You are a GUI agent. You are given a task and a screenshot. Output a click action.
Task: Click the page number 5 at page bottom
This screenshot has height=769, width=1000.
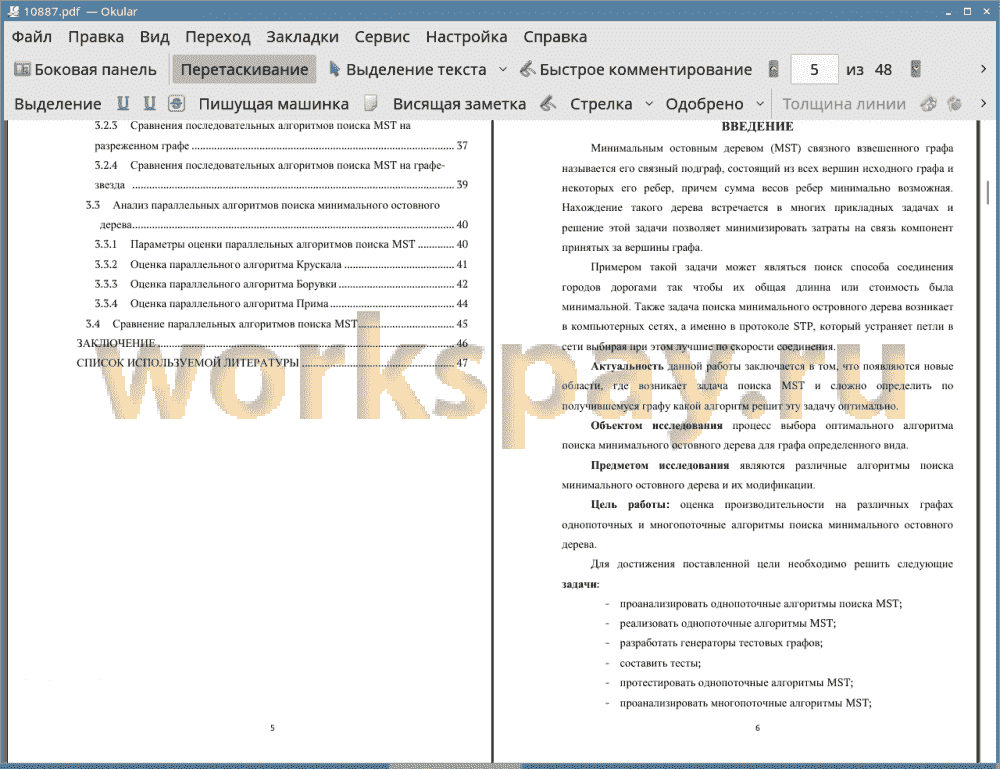point(272,728)
